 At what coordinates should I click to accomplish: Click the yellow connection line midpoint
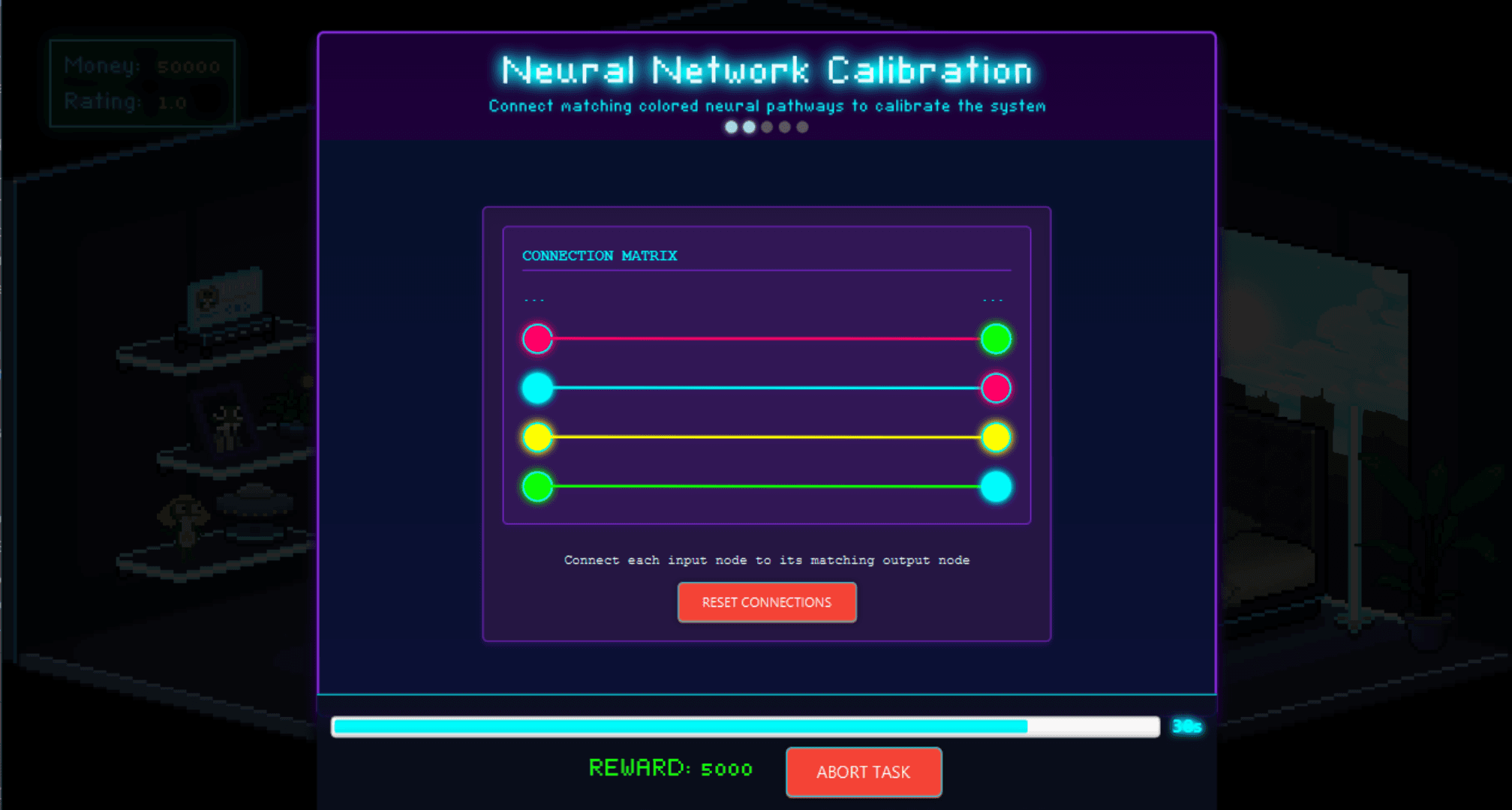tap(767, 437)
